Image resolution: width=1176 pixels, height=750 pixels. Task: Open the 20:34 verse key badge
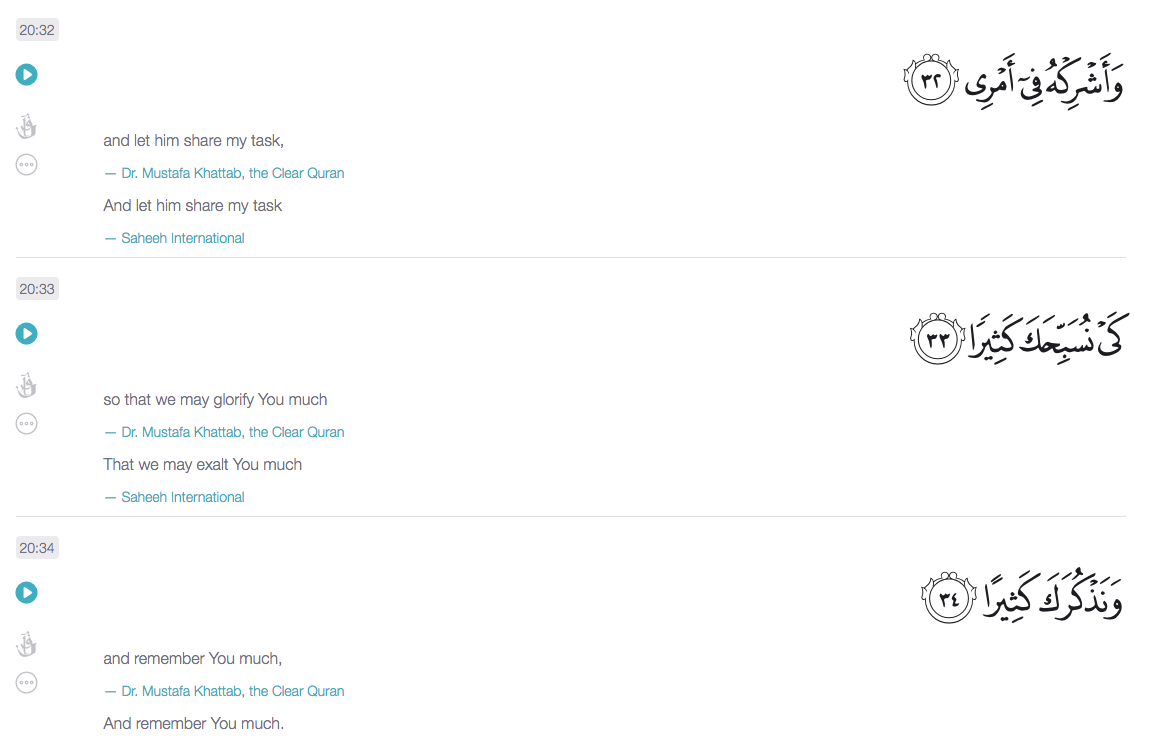(37, 548)
